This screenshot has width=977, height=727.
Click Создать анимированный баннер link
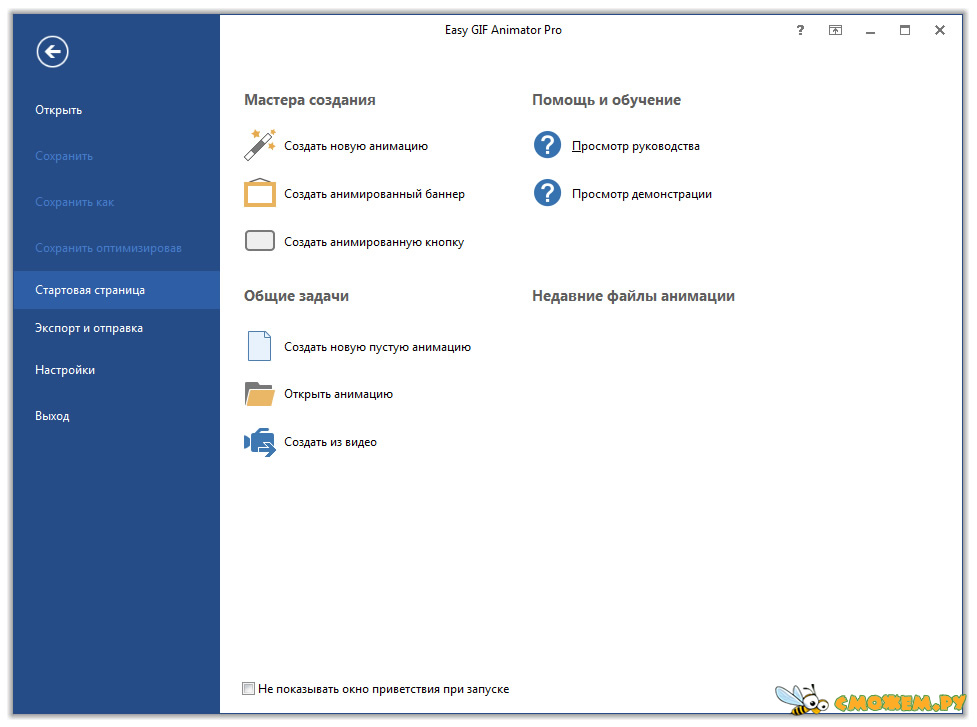(374, 194)
